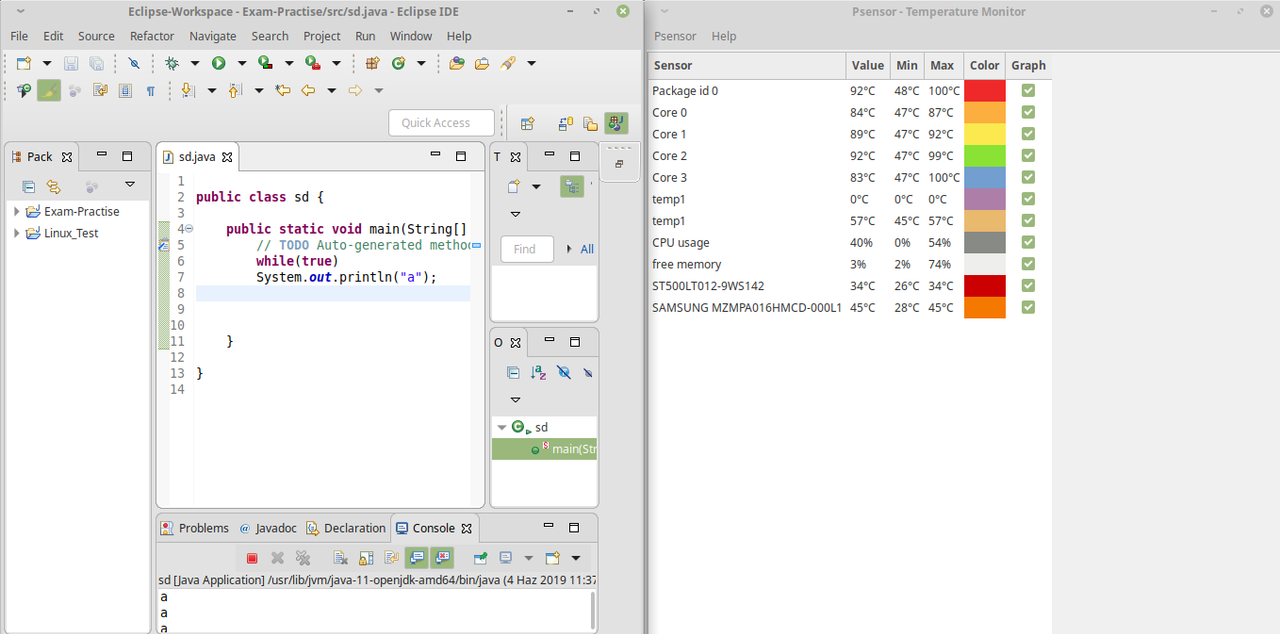The image size is (1280, 634).
Task: Toggle Show Whitespace Characters pilcrow icon
Action: tap(151, 90)
